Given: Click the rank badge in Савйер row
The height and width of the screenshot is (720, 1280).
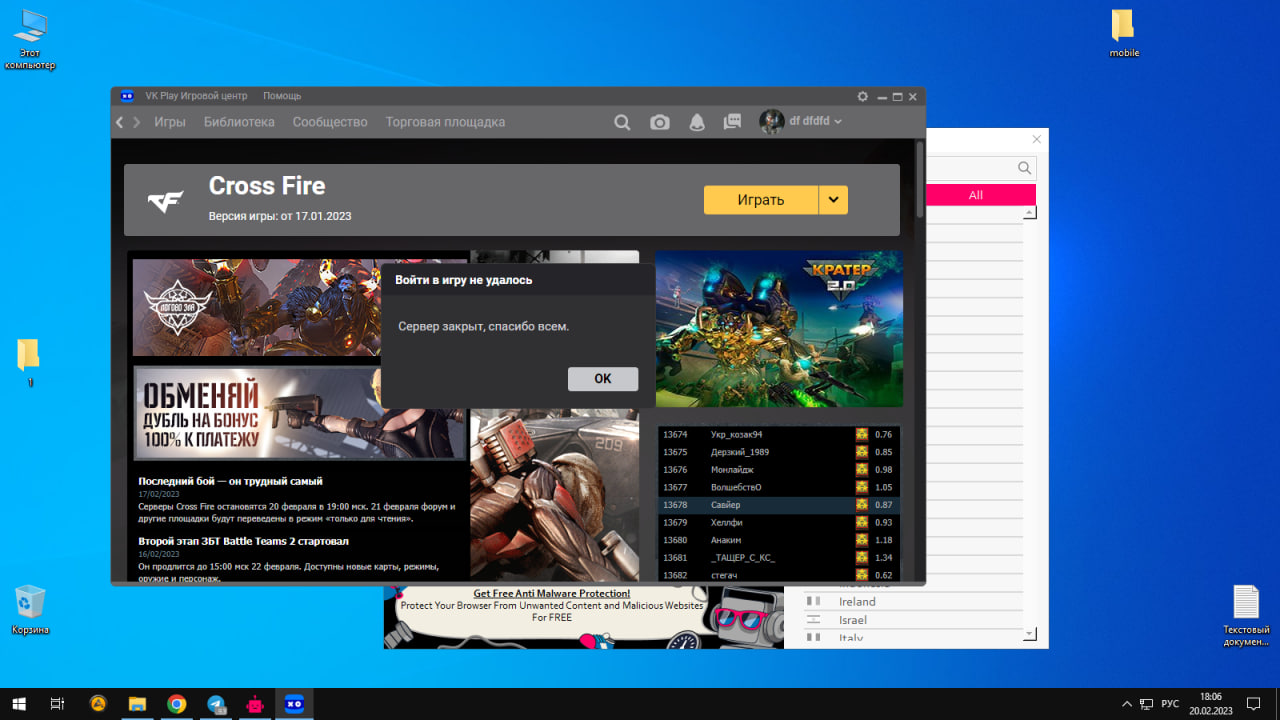Looking at the screenshot, I should [861, 505].
